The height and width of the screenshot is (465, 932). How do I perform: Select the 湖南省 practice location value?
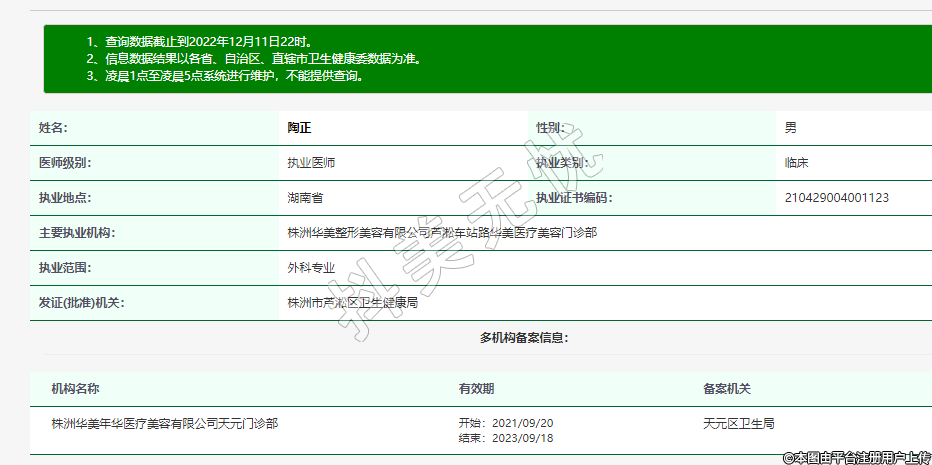305,198
